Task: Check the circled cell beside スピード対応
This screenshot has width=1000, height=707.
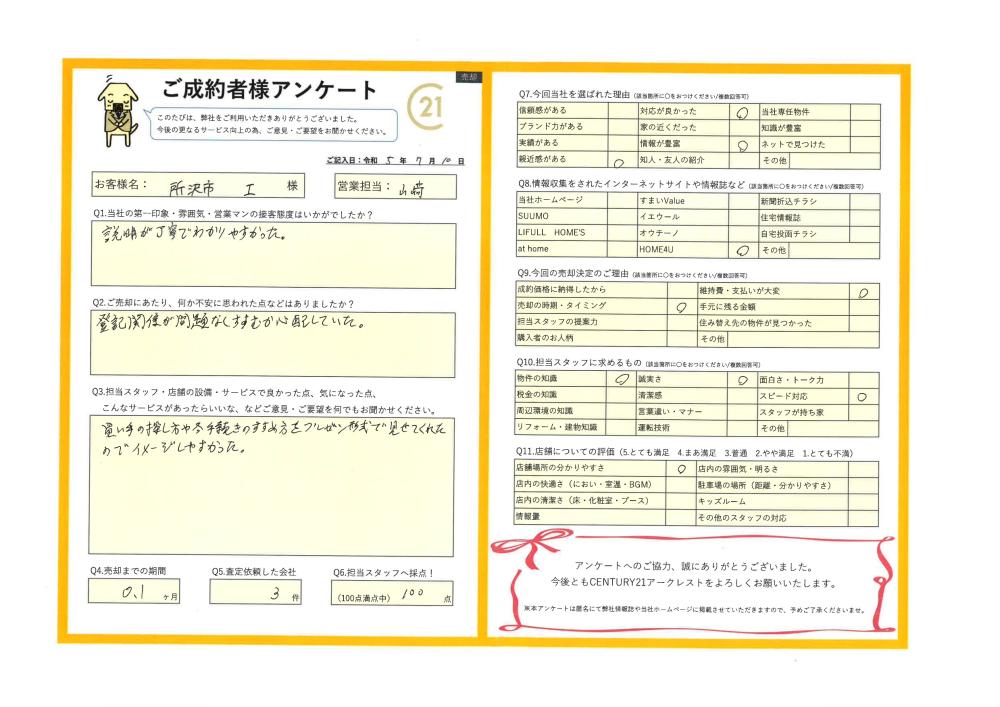Action: [x=864, y=397]
